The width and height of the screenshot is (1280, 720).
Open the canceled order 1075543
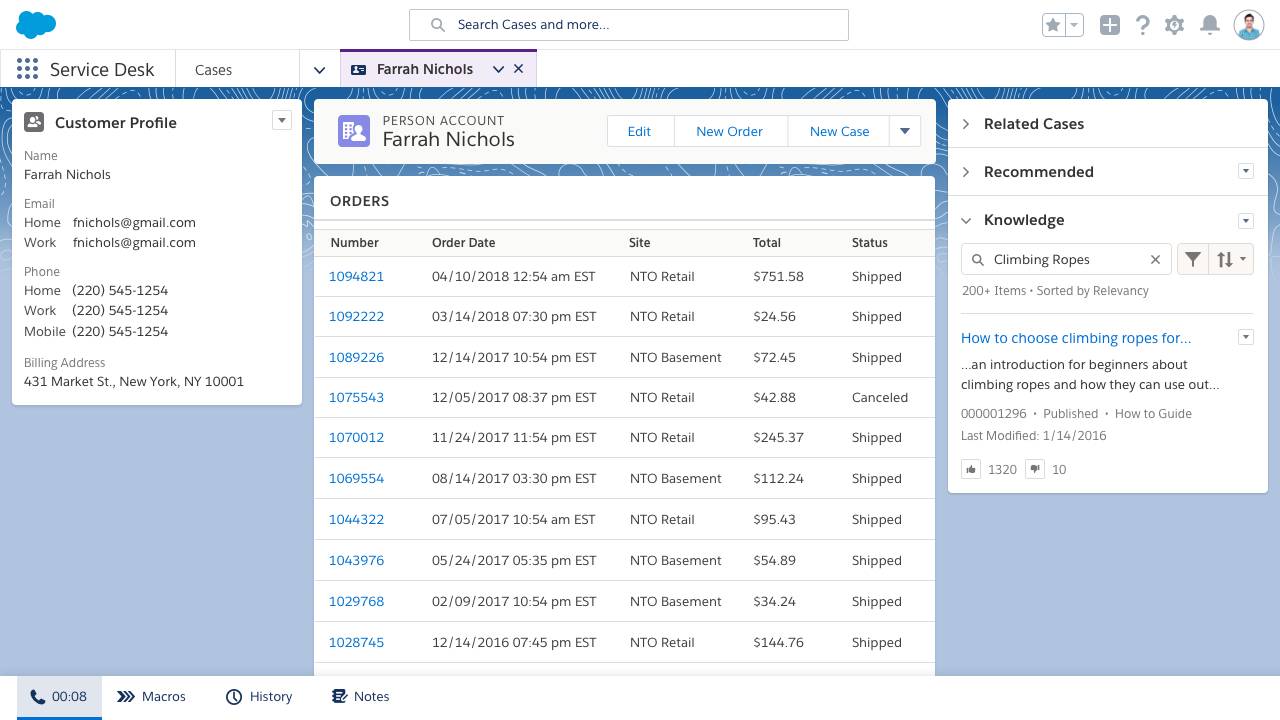tap(356, 398)
